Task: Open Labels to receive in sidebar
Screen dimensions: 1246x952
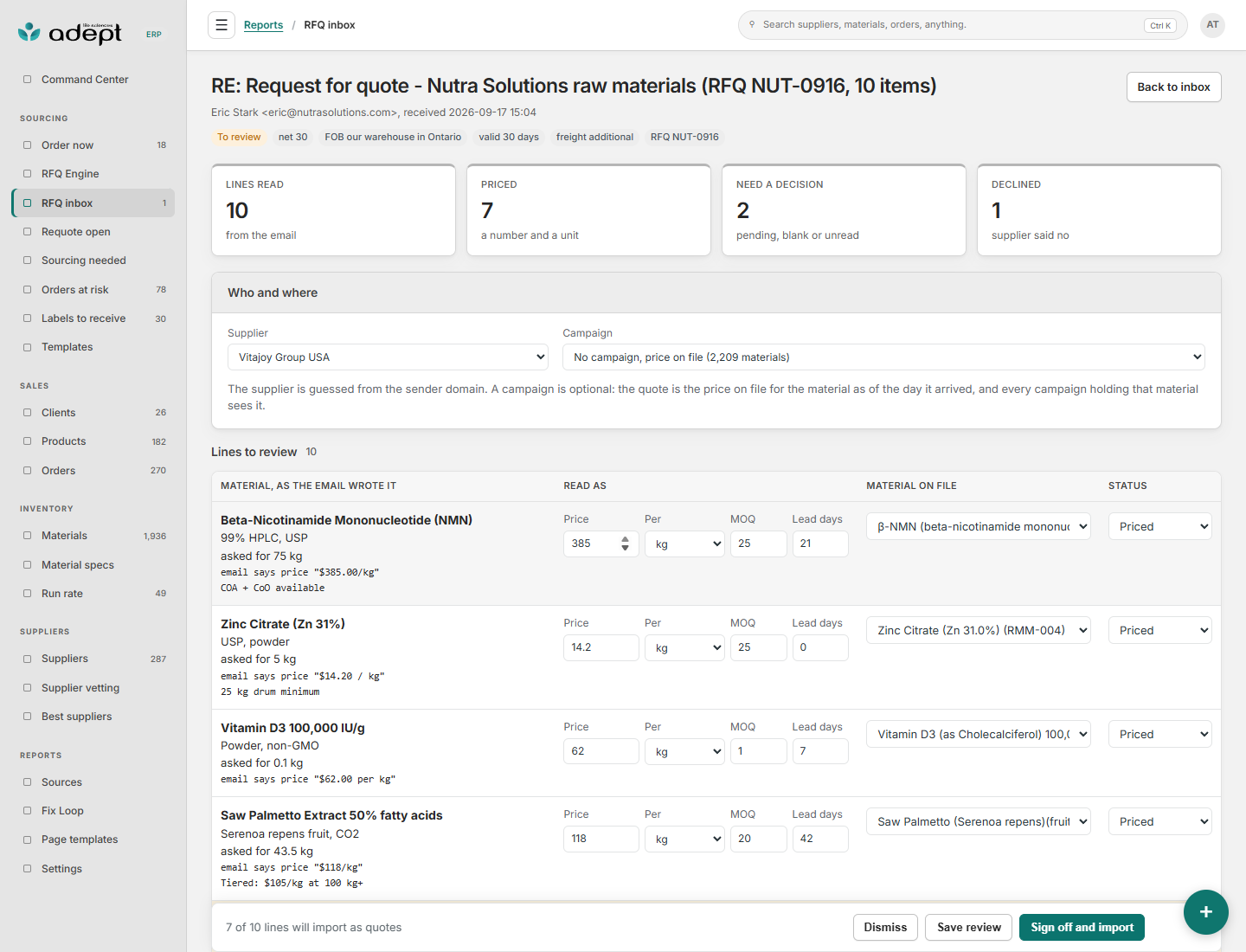Action: [x=93, y=318]
